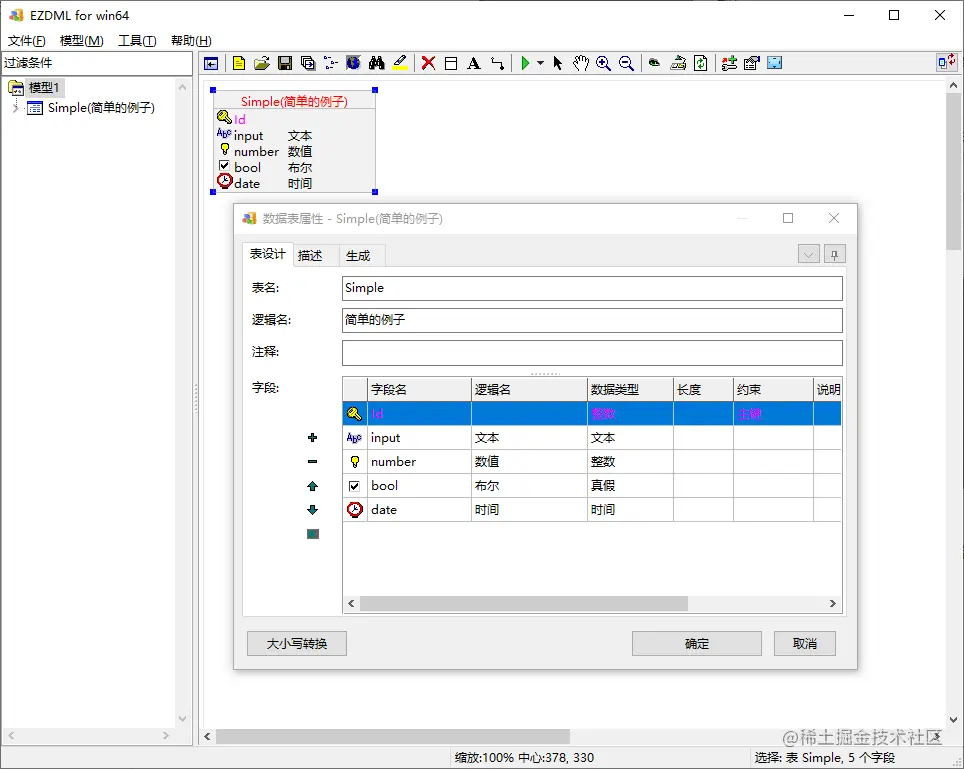Click the new table entity icon
Image resolution: width=964 pixels, height=769 pixels.
pyautogui.click(x=451, y=63)
